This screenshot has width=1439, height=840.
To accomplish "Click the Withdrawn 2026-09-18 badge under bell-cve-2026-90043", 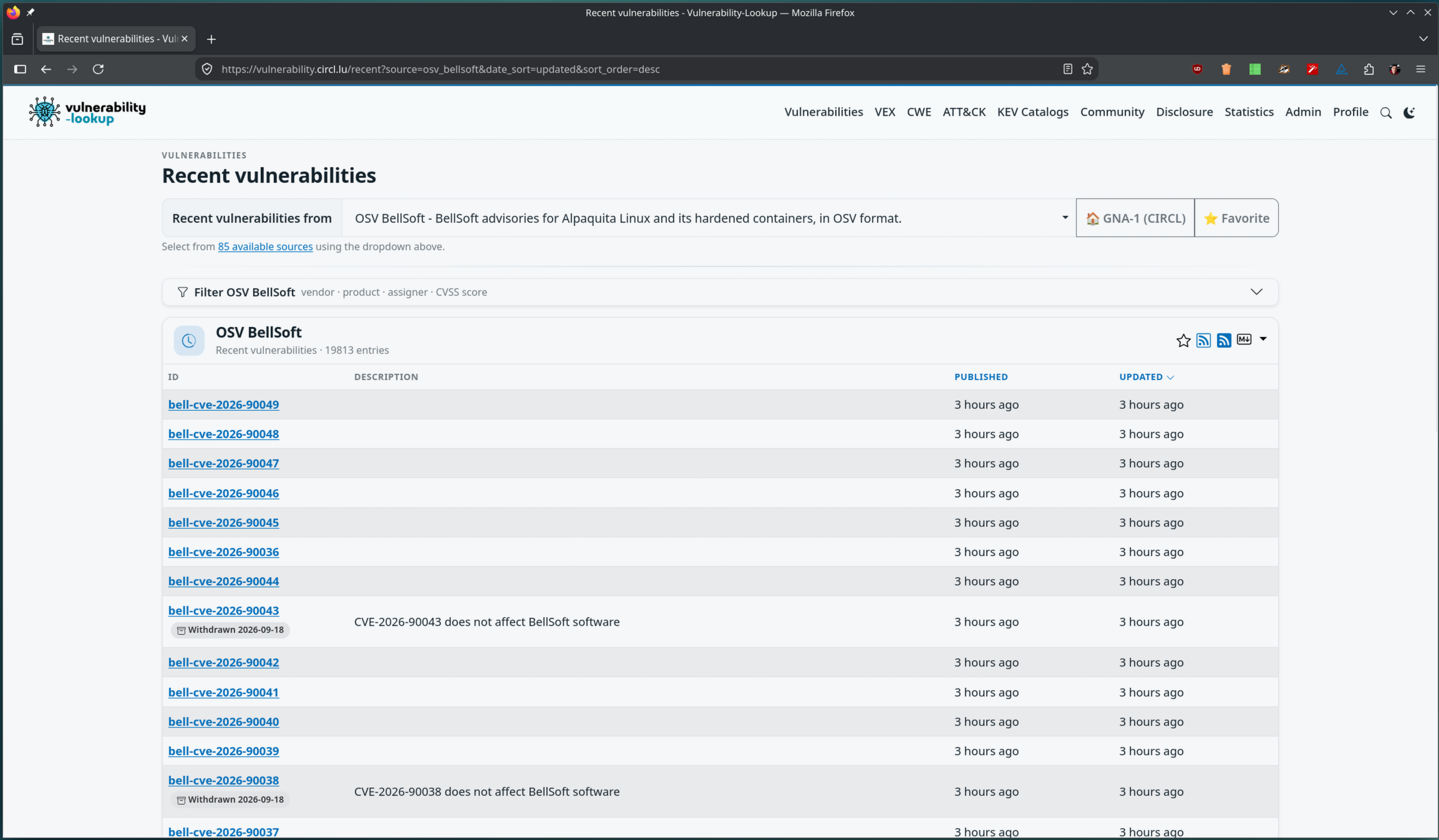I will (230, 630).
